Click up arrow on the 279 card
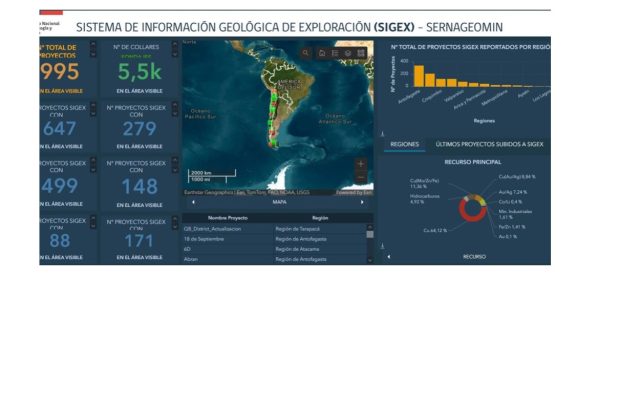 (175, 105)
